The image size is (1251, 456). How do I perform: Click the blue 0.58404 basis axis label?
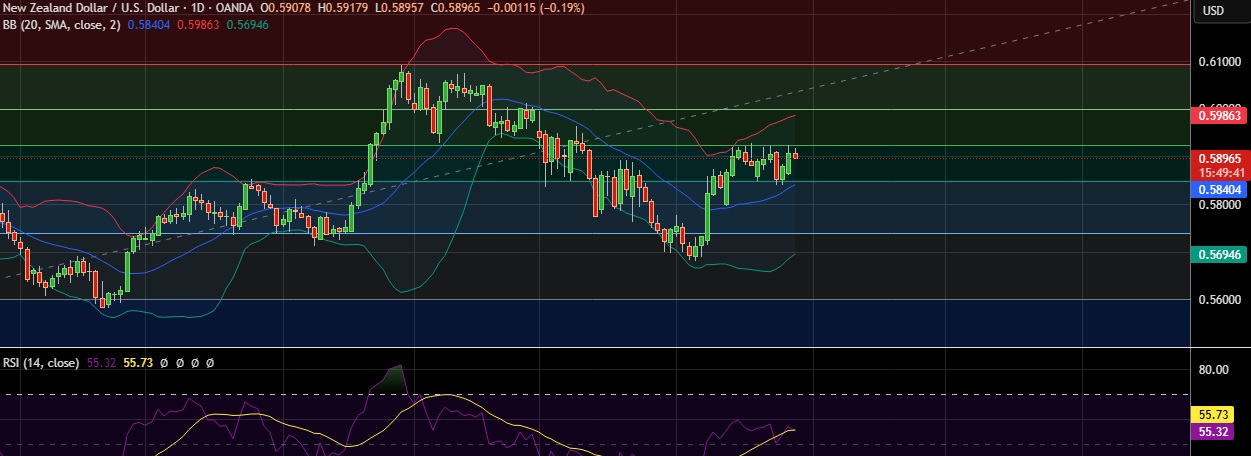pyautogui.click(x=1219, y=188)
